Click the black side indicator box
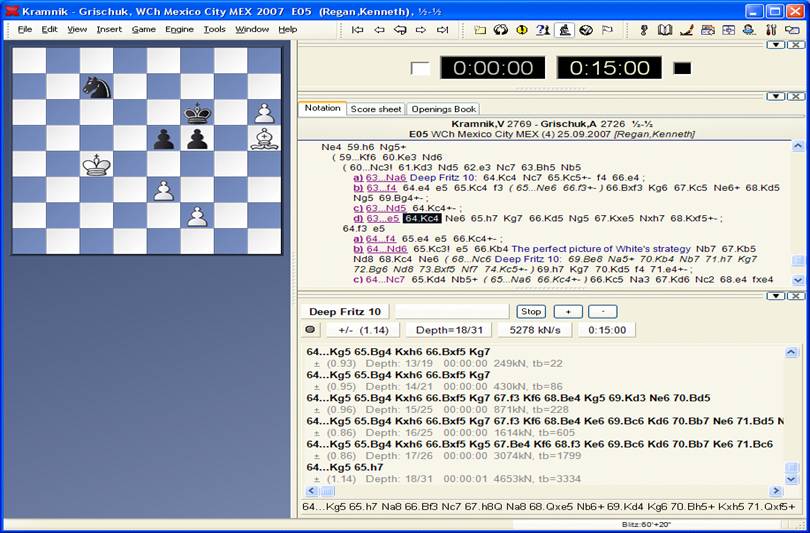 (x=682, y=68)
